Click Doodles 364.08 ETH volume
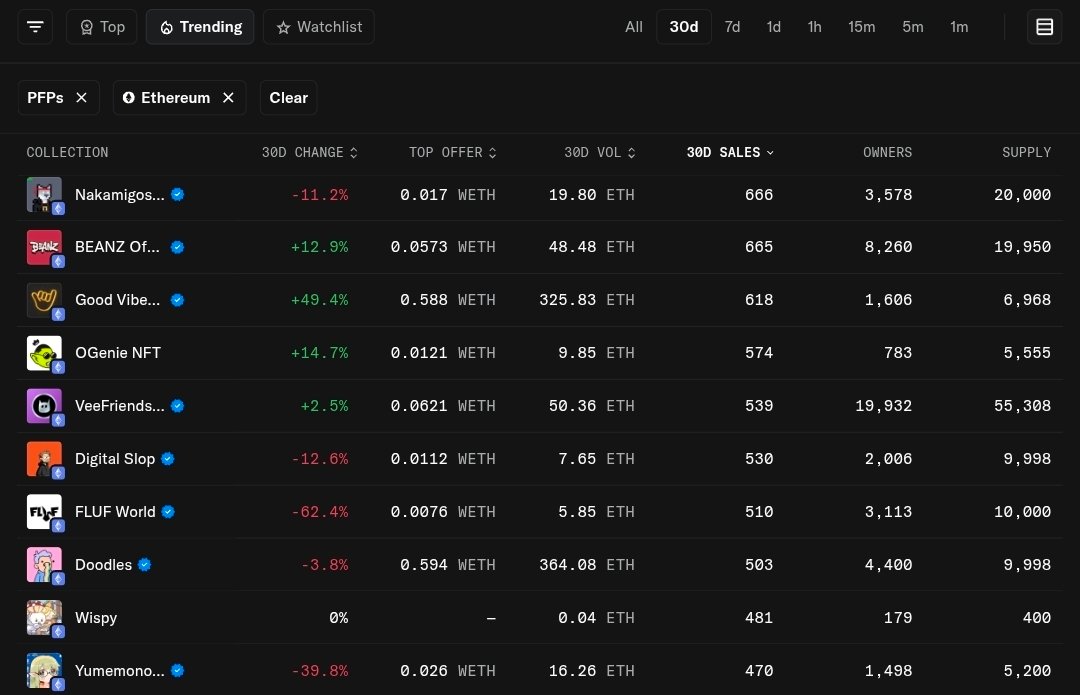 [x=587, y=565]
